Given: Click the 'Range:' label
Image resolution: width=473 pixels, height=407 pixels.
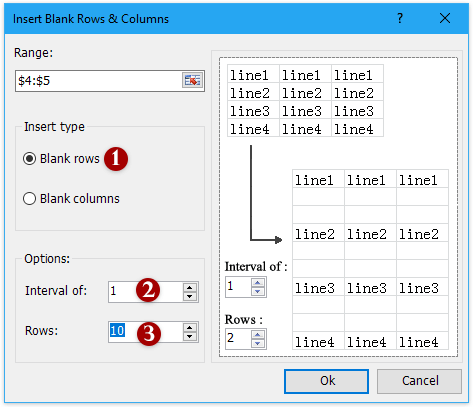Looking at the screenshot, I should pos(33,53).
